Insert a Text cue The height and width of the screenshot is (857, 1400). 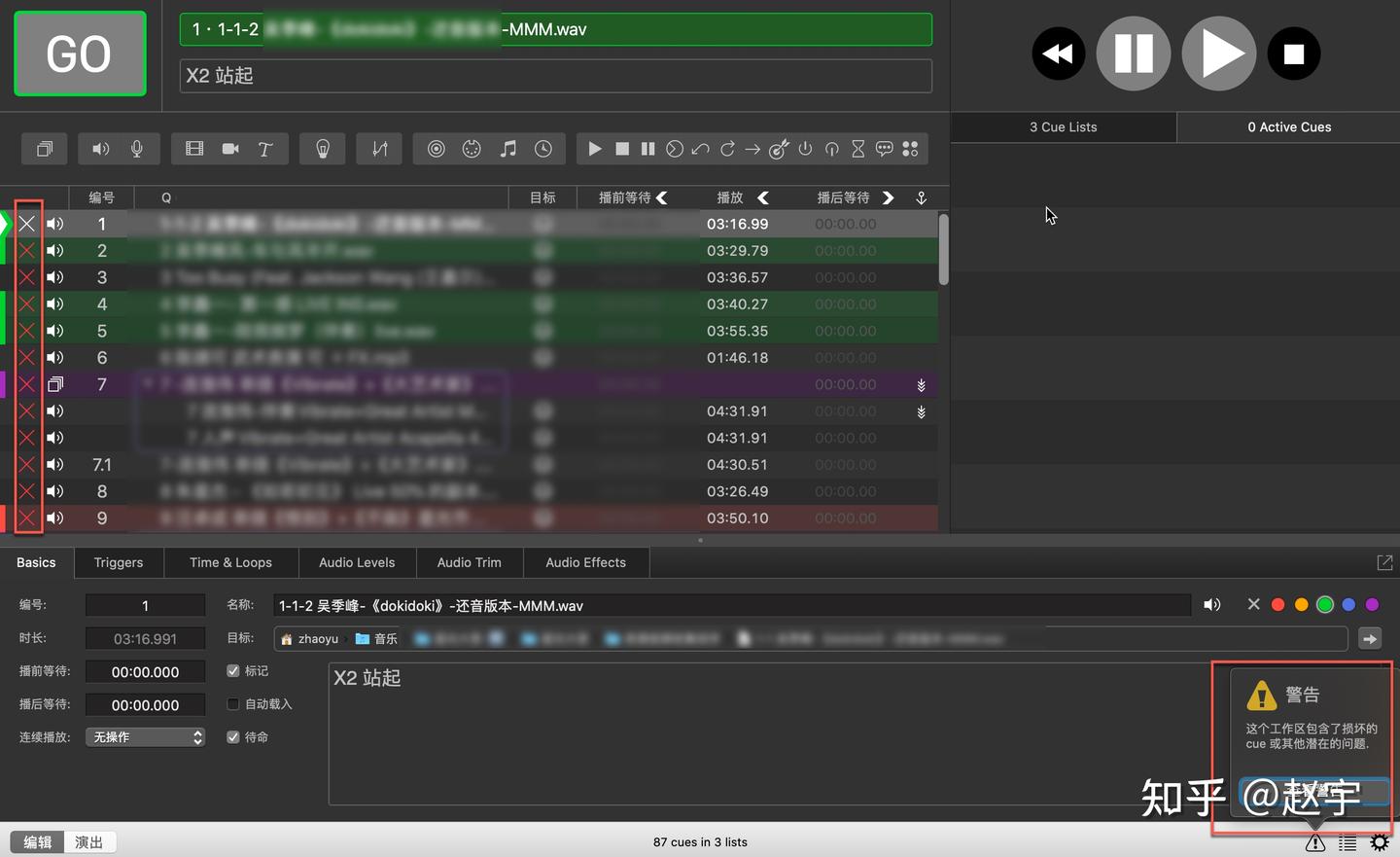pyautogui.click(x=264, y=148)
